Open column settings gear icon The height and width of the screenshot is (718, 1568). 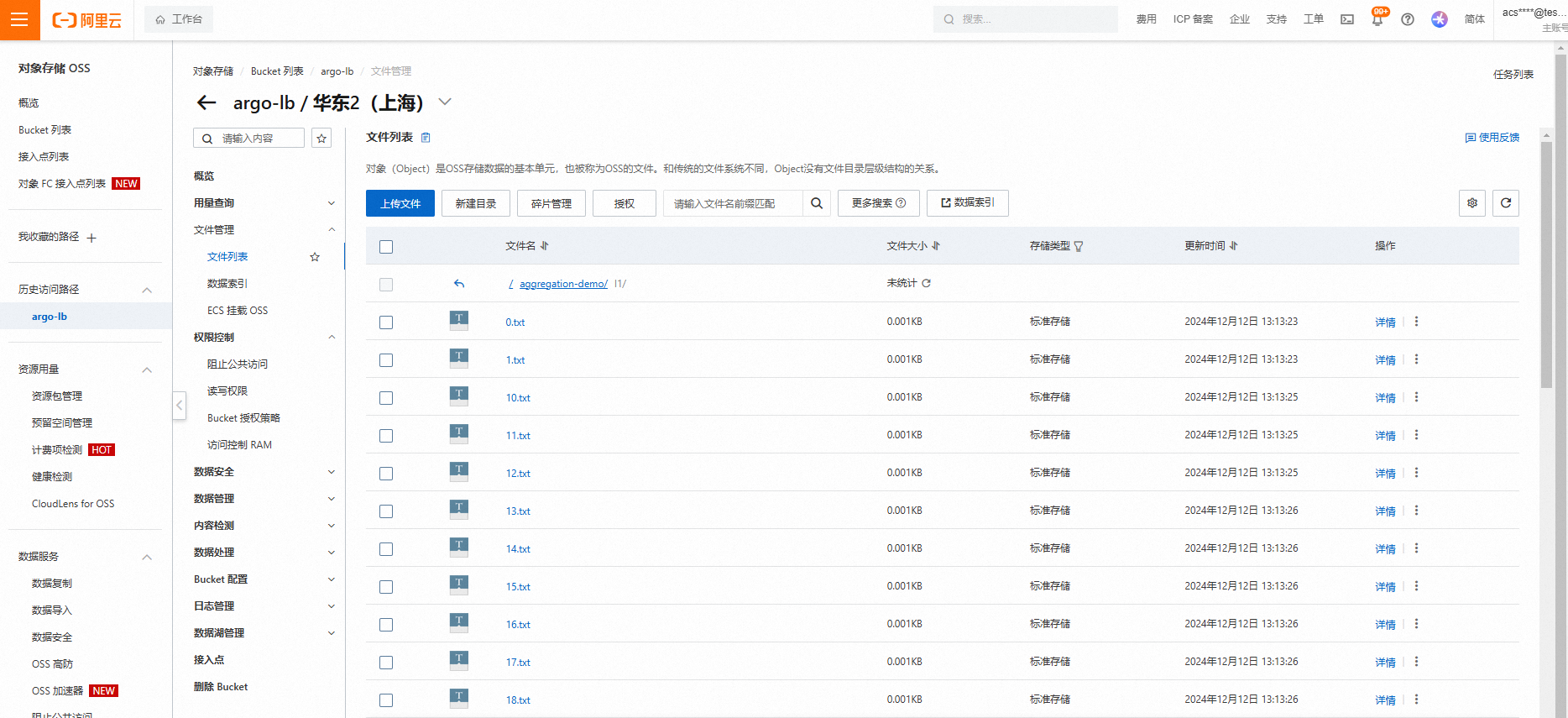click(x=1472, y=203)
